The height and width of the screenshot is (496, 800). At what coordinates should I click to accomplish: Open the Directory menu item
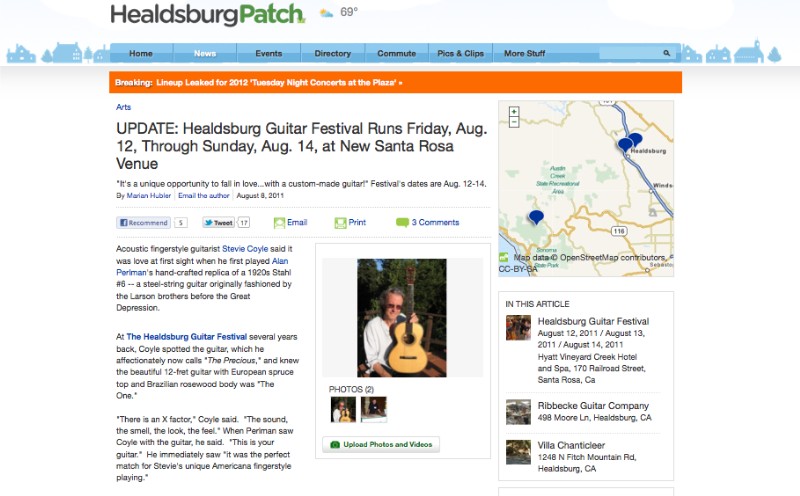333,53
